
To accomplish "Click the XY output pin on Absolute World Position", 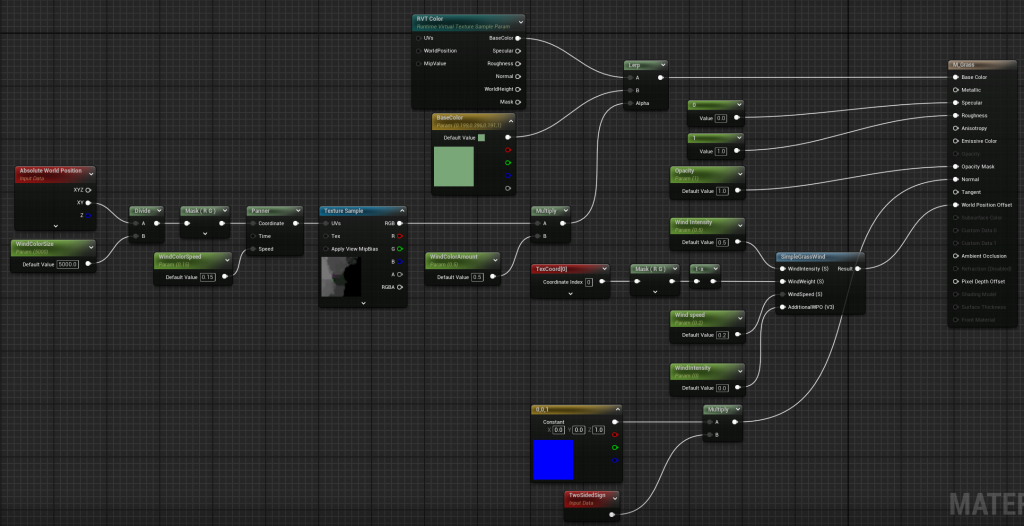I will 88,202.
